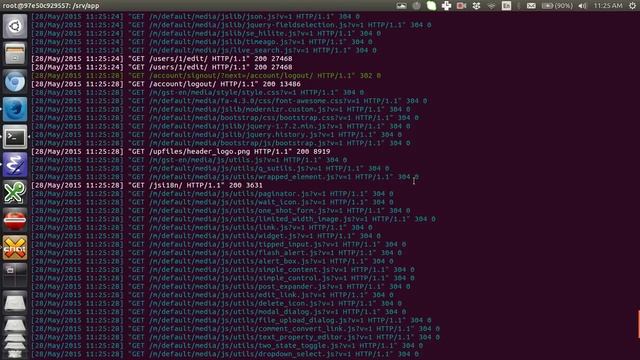The width and height of the screenshot is (640, 360).
Task: Open the mail envelope messaging indicator
Action: point(531,6)
